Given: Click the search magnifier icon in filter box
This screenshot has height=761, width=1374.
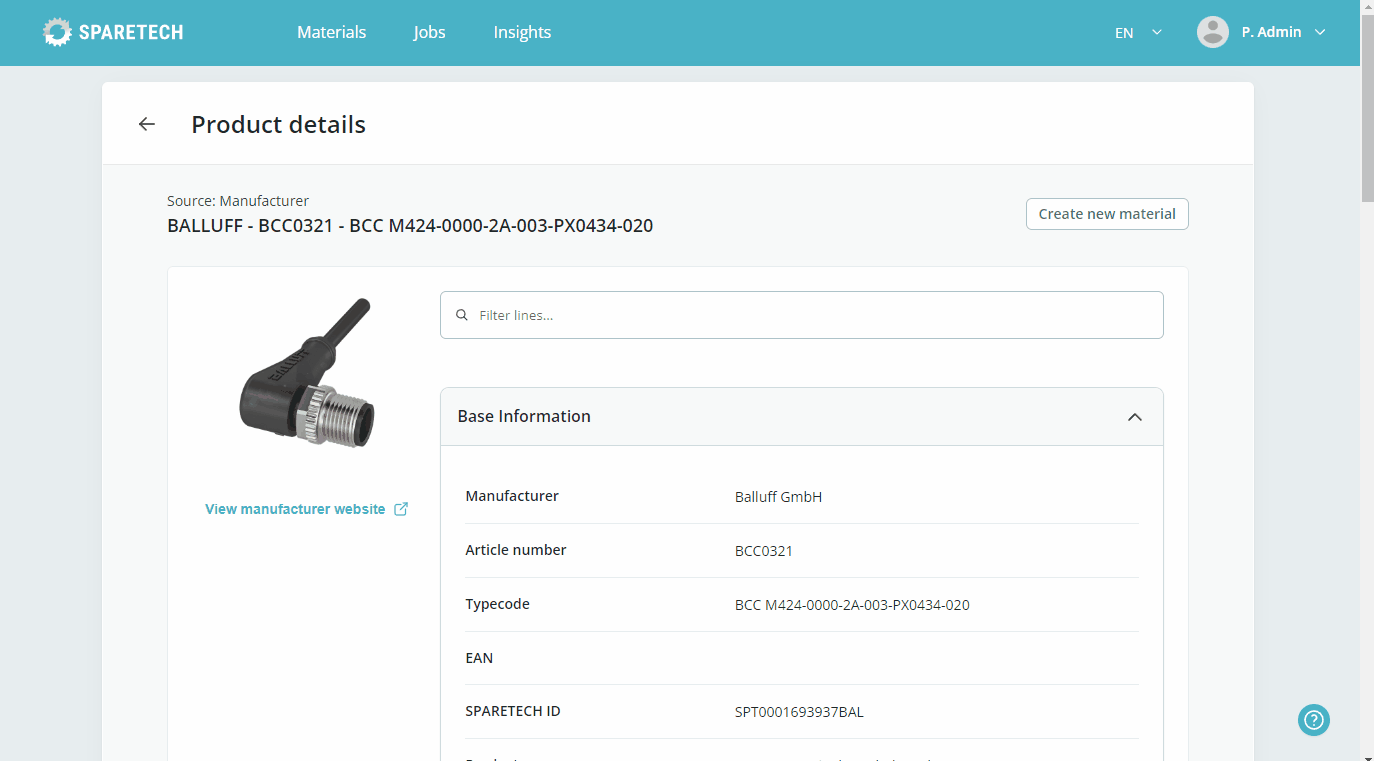Looking at the screenshot, I should click(462, 315).
